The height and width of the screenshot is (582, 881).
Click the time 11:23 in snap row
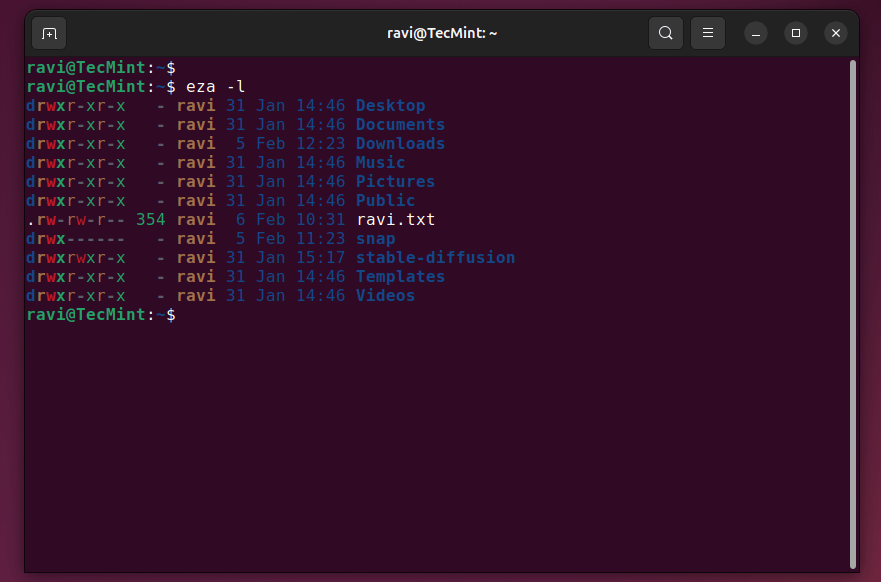(x=320, y=239)
